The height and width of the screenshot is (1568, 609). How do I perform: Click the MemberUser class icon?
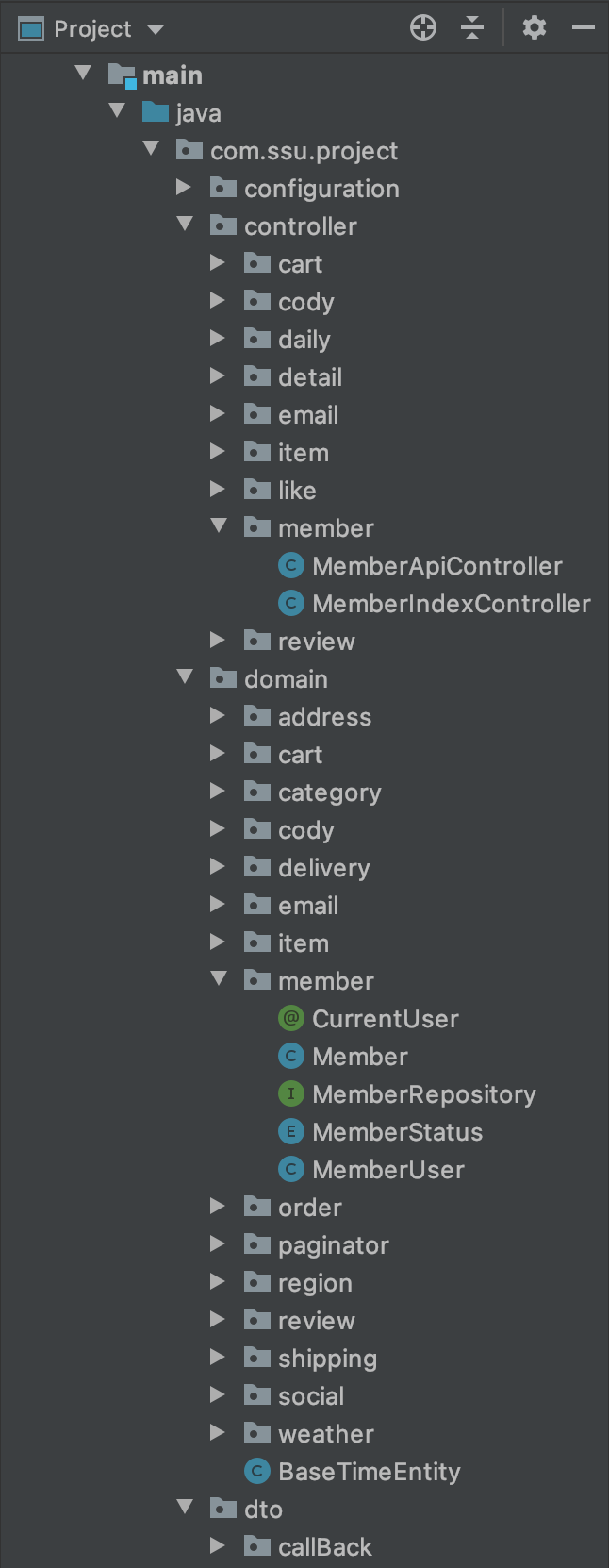pos(290,1169)
